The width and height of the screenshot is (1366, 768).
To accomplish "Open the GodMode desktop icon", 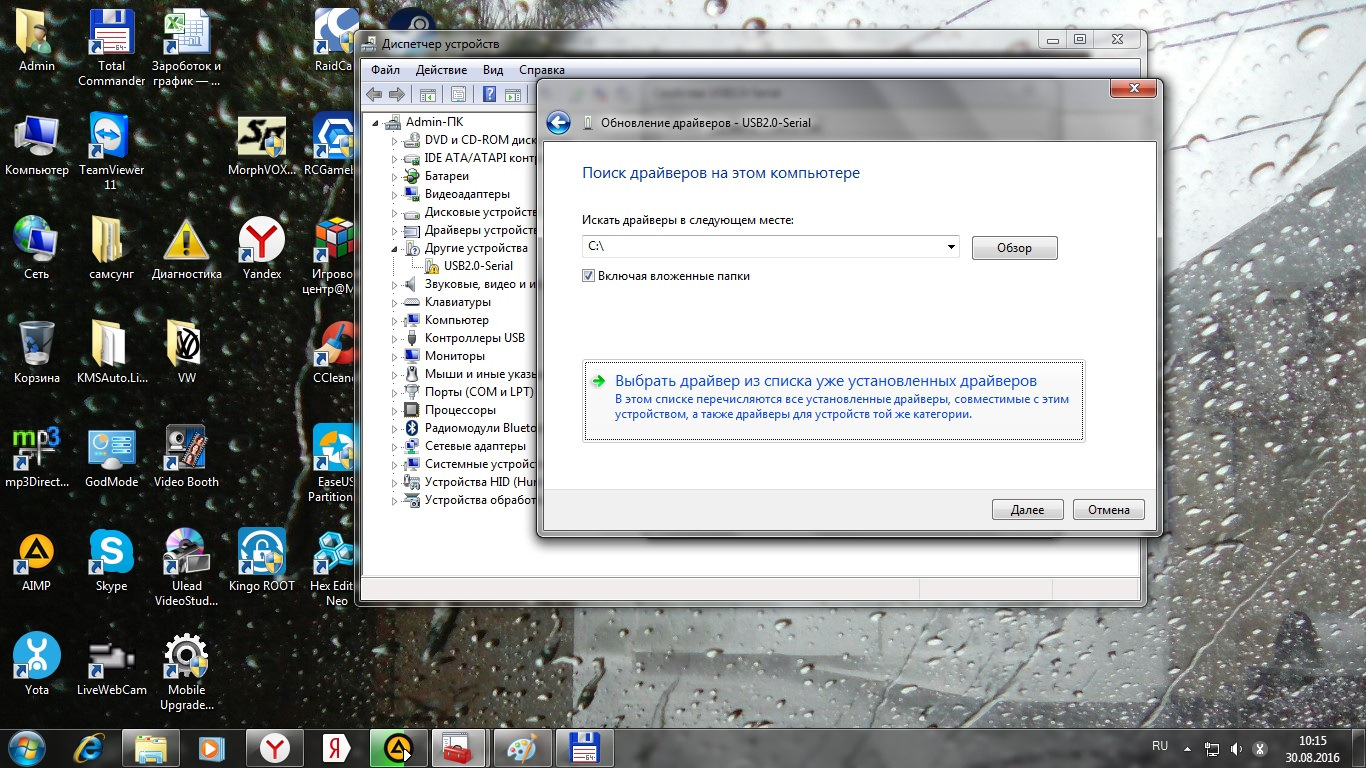I will click(111, 457).
